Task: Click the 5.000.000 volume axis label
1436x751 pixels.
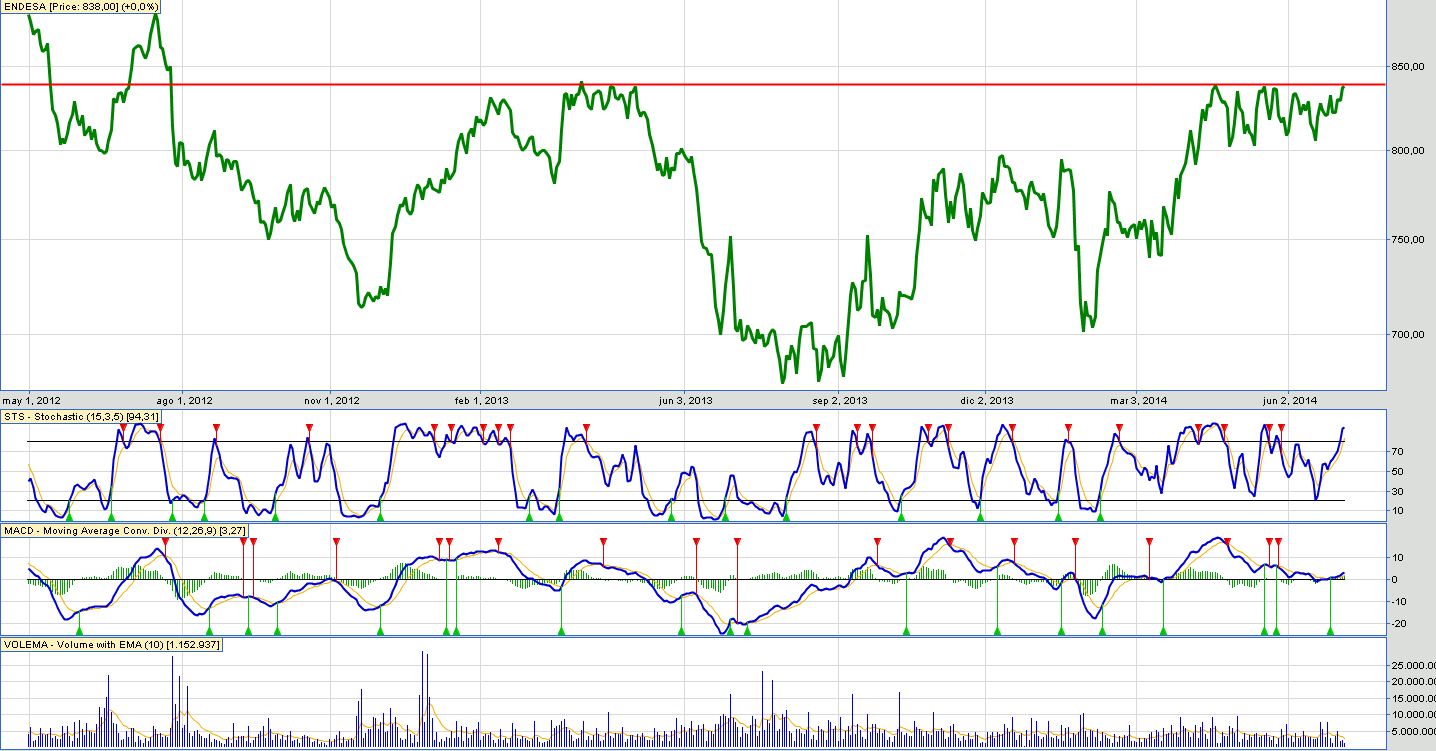Action: tap(1413, 732)
